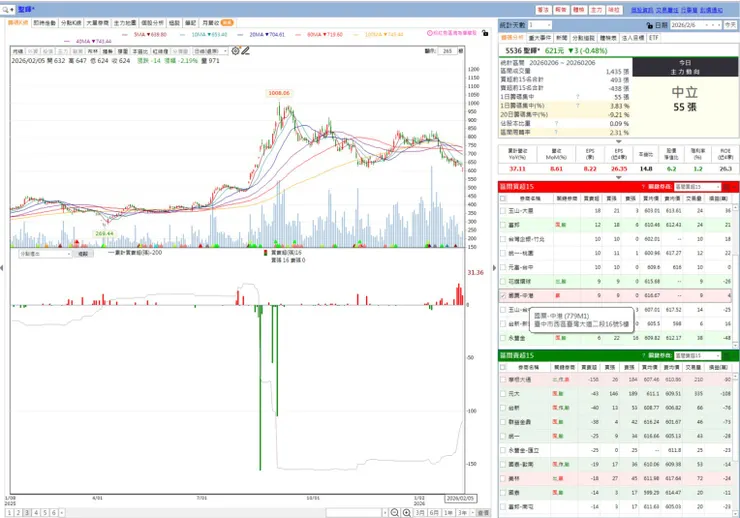This screenshot has width=740, height=518.
Task: Toggle the lock icon beside 日期 field
Action: [x=649, y=25]
